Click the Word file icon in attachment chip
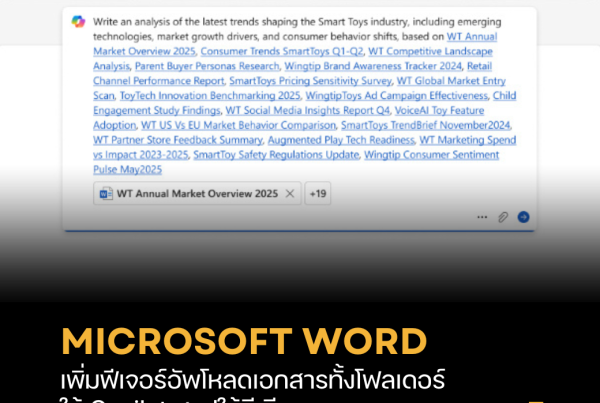 (106, 193)
